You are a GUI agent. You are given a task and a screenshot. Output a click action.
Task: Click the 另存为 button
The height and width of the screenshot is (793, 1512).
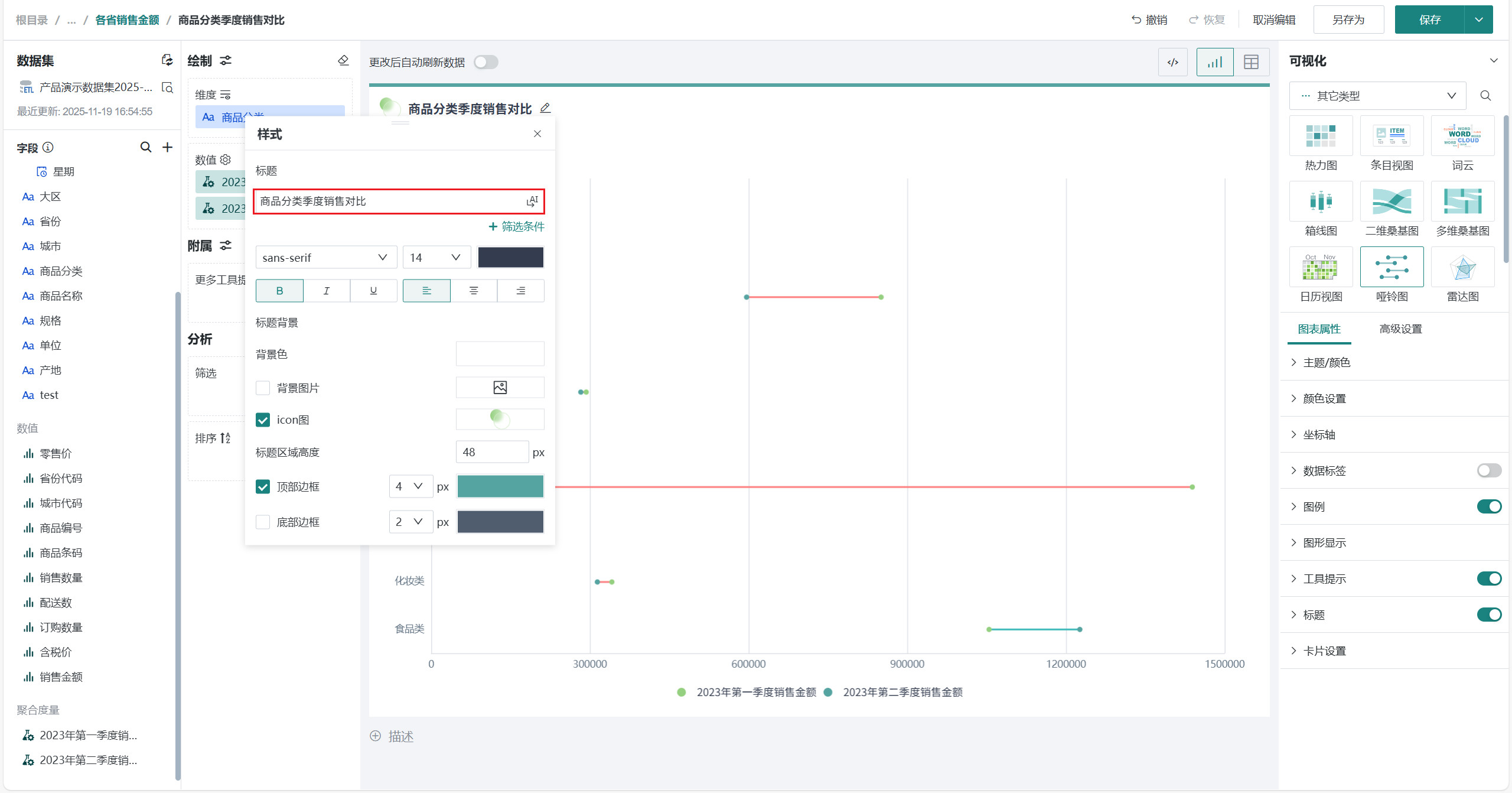coord(1348,20)
